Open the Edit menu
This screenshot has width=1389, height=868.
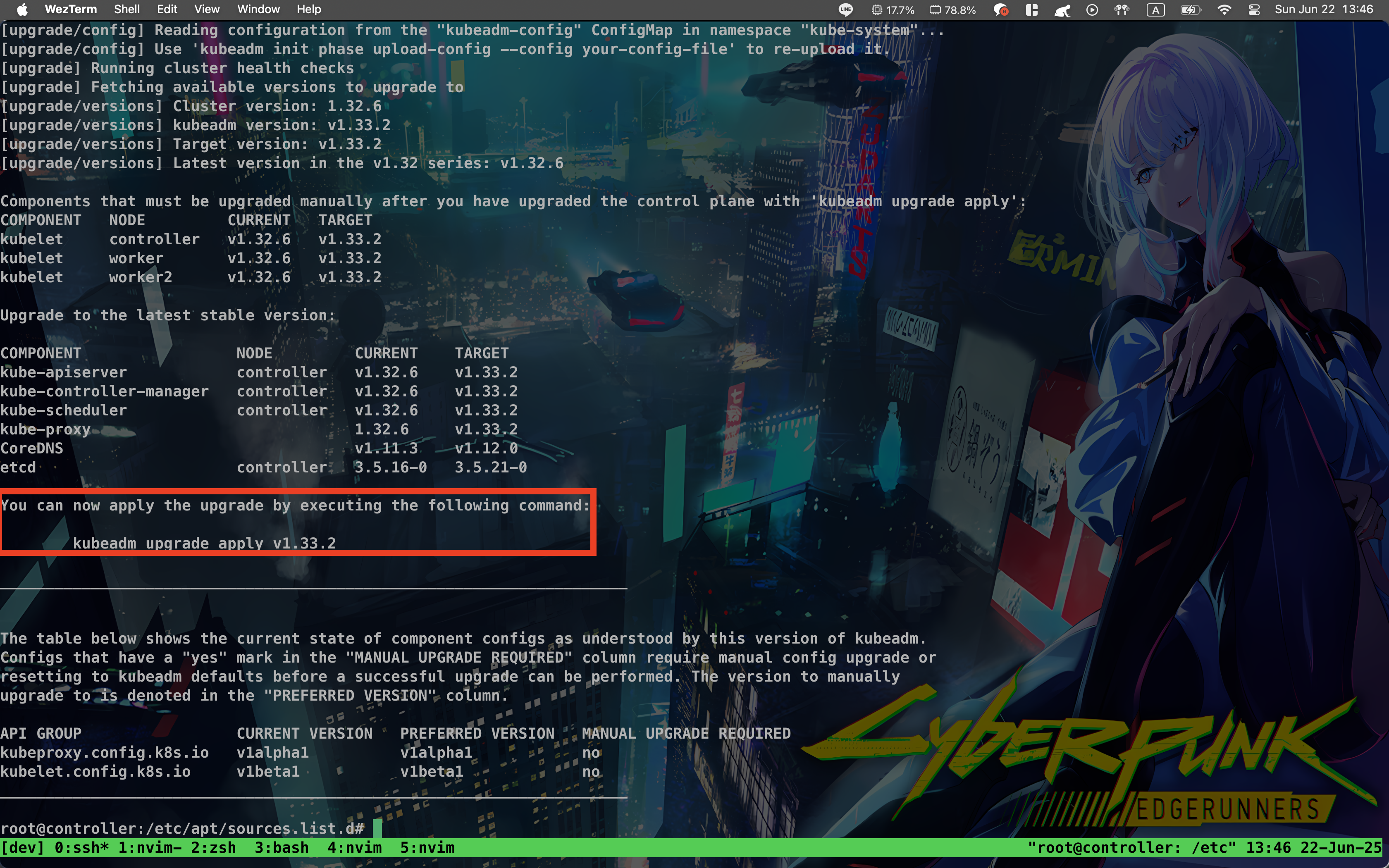(x=167, y=9)
